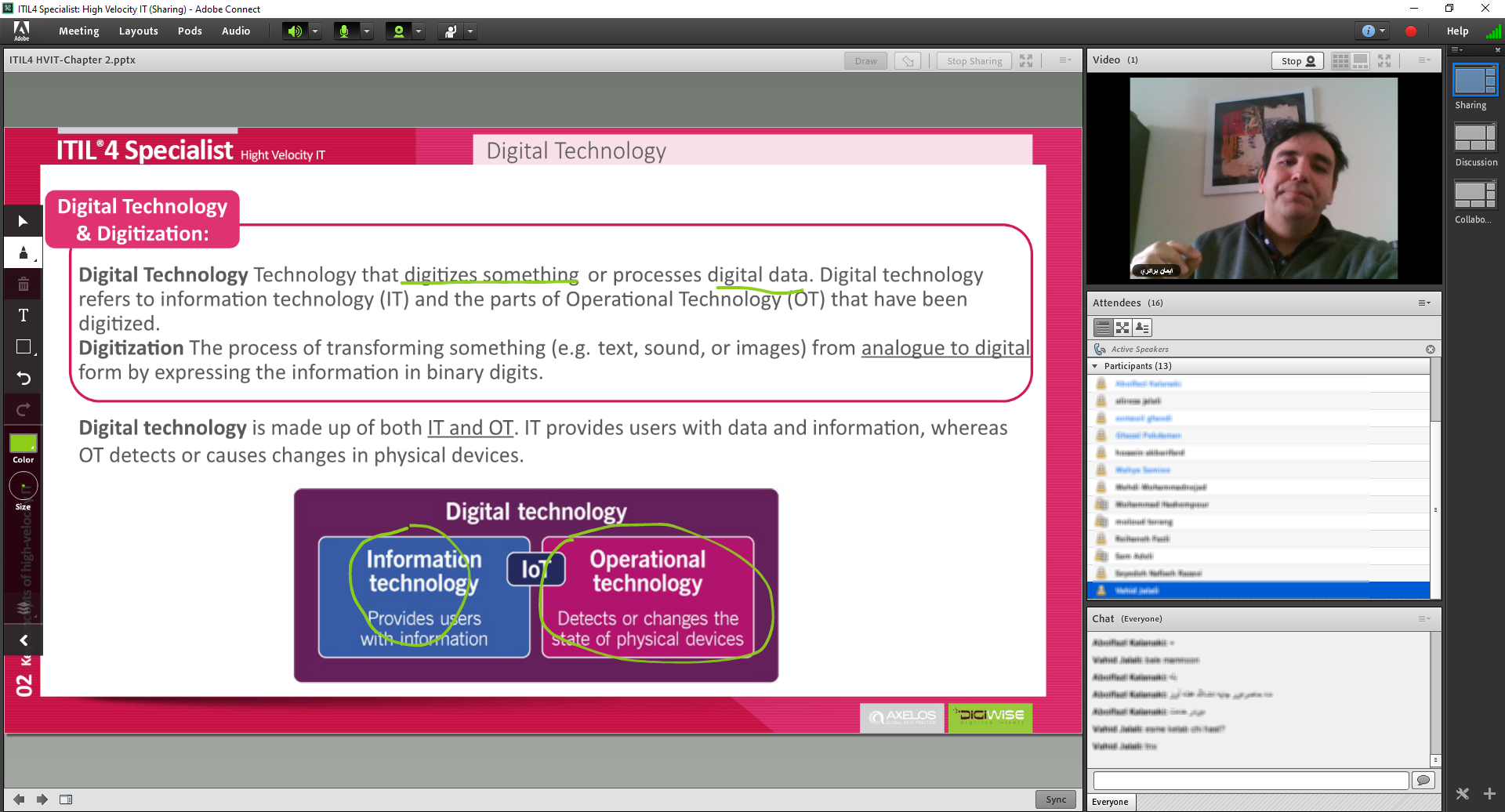This screenshot has width=1505, height=812.
Task: Close the Active Speakers bar
Action: coord(1431,350)
